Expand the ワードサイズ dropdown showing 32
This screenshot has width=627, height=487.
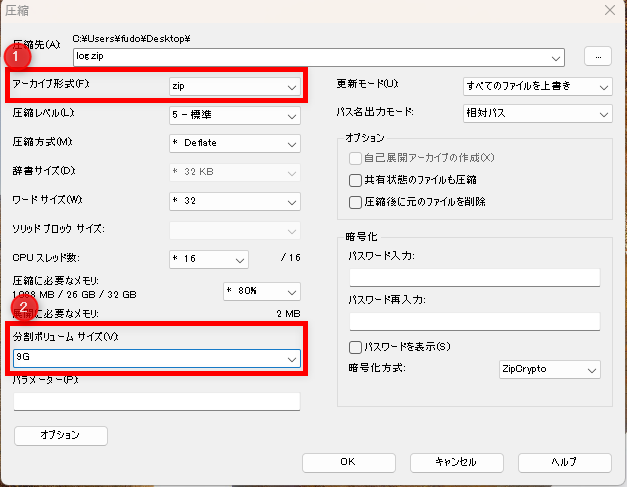click(x=234, y=201)
